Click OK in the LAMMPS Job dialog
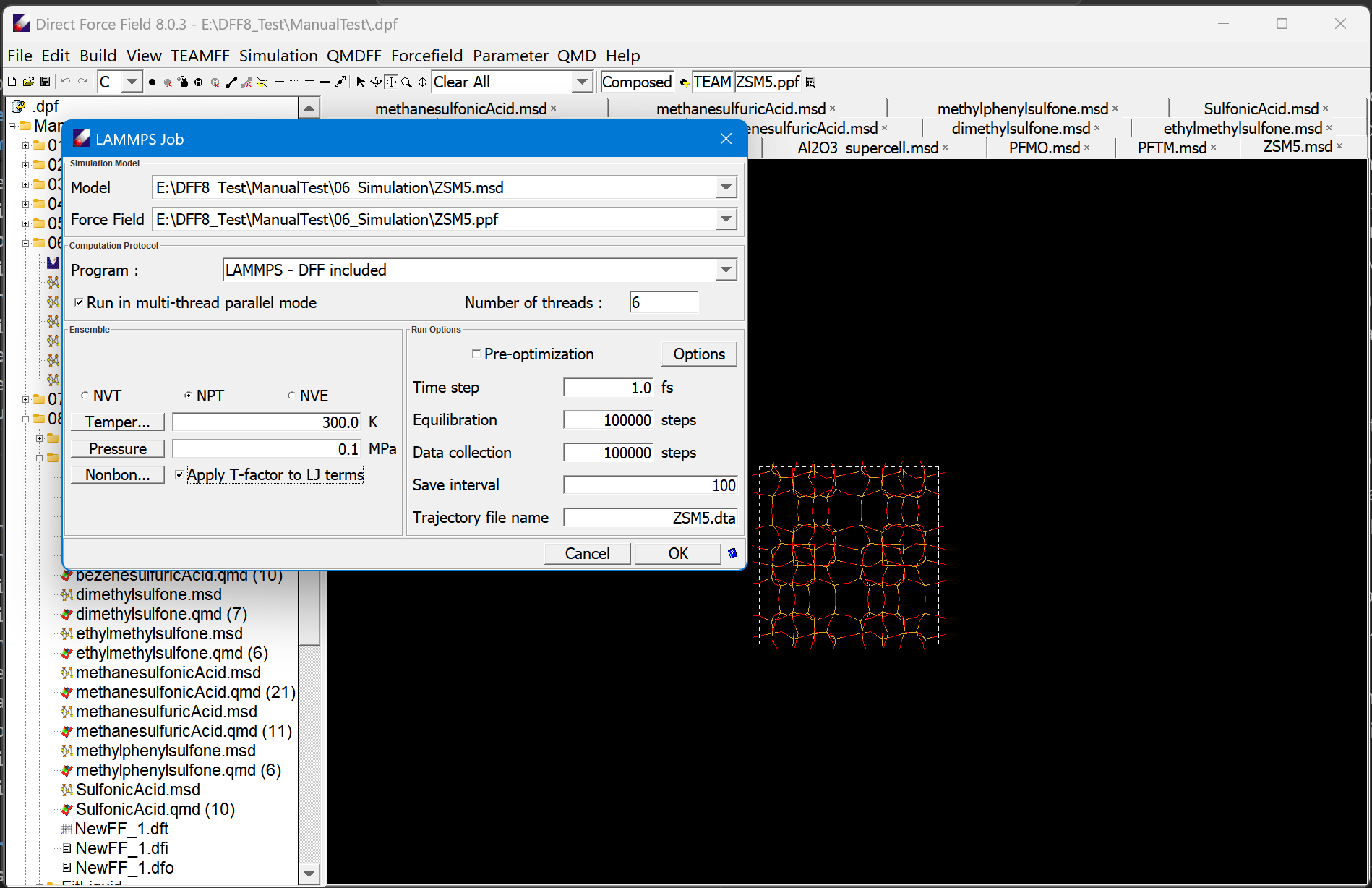The width and height of the screenshot is (1372, 888). [x=677, y=552]
